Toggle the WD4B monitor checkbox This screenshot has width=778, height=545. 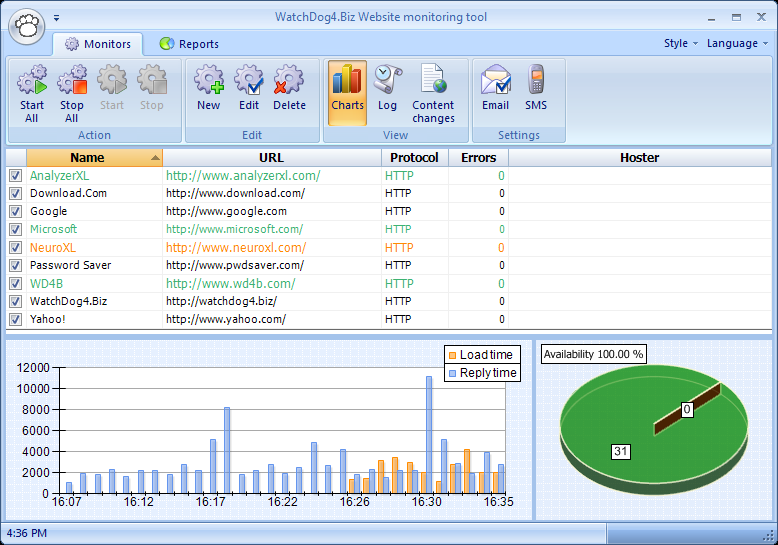(x=15, y=283)
